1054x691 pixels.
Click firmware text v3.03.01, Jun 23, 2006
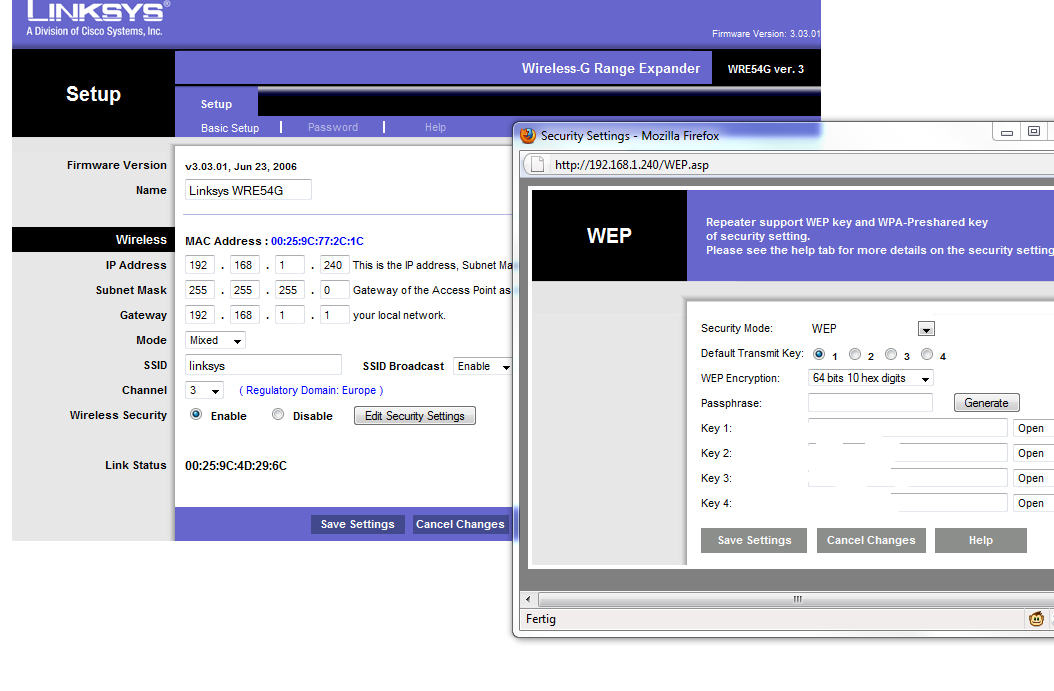(x=241, y=167)
